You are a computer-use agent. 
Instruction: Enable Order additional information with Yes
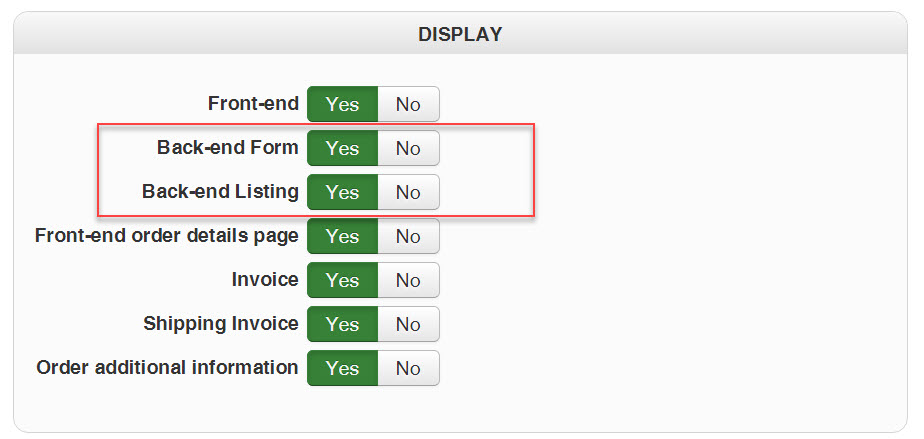point(342,368)
